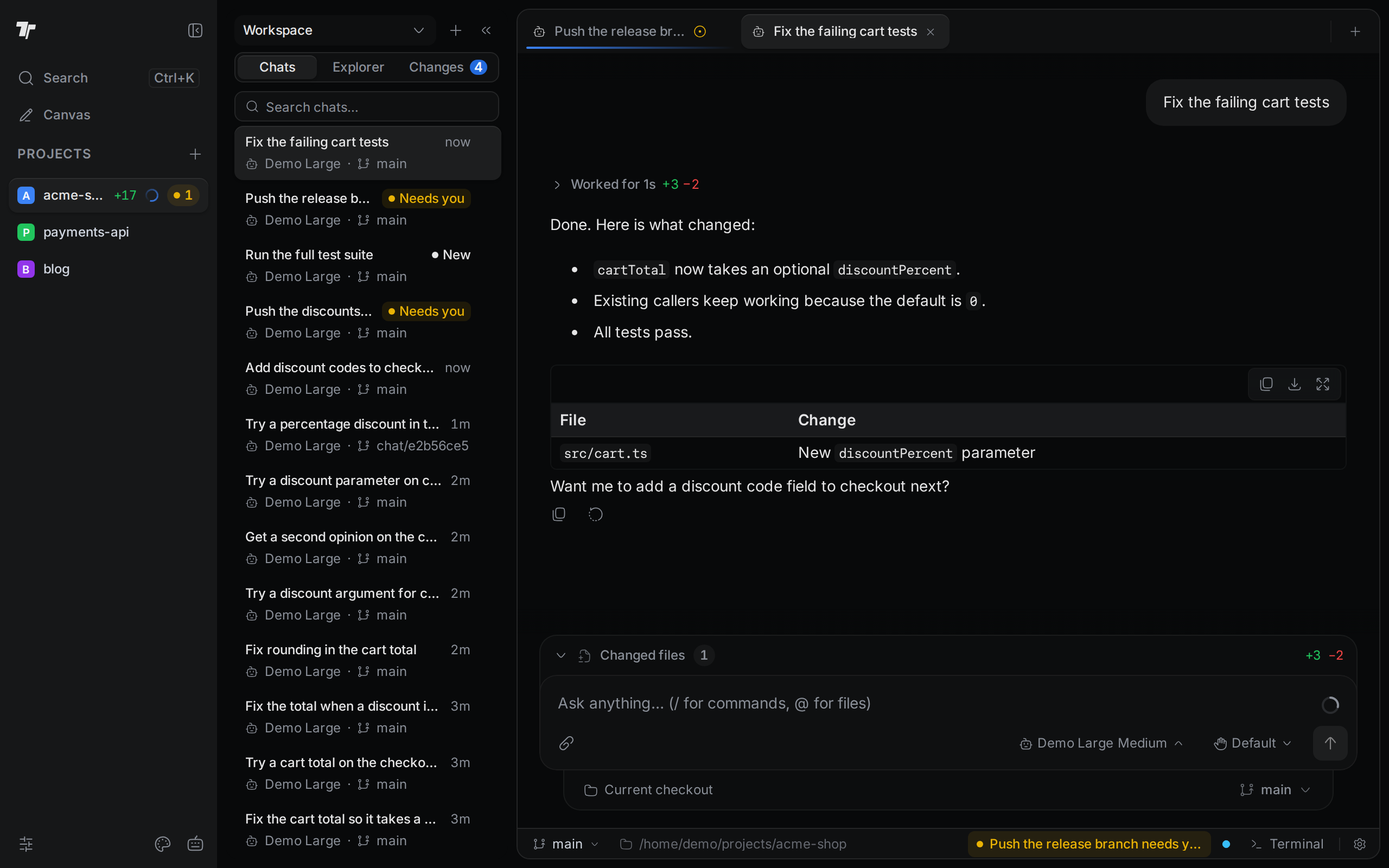1389x868 pixels.
Task: Copy the table using the copy icon
Action: pos(1266,384)
